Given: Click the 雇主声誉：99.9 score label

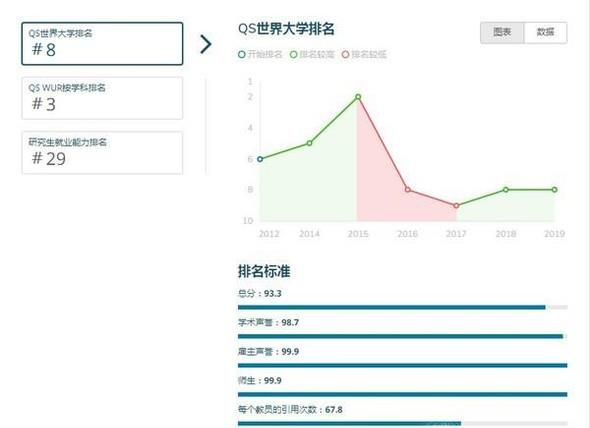Looking at the screenshot, I should pyautogui.click(x=268, y=352).
